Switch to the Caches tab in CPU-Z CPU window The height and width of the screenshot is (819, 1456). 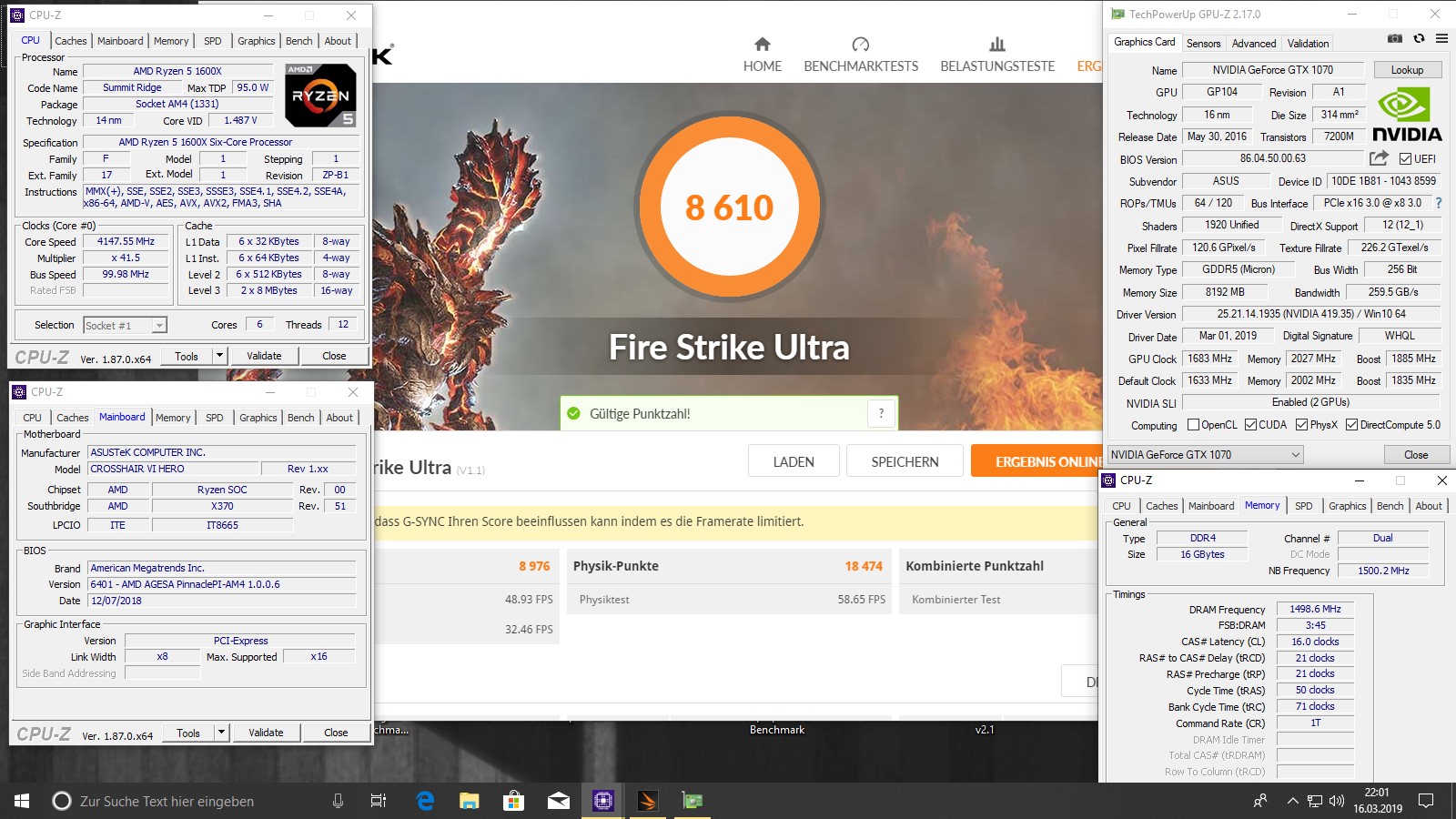click(x=70, y=41)
